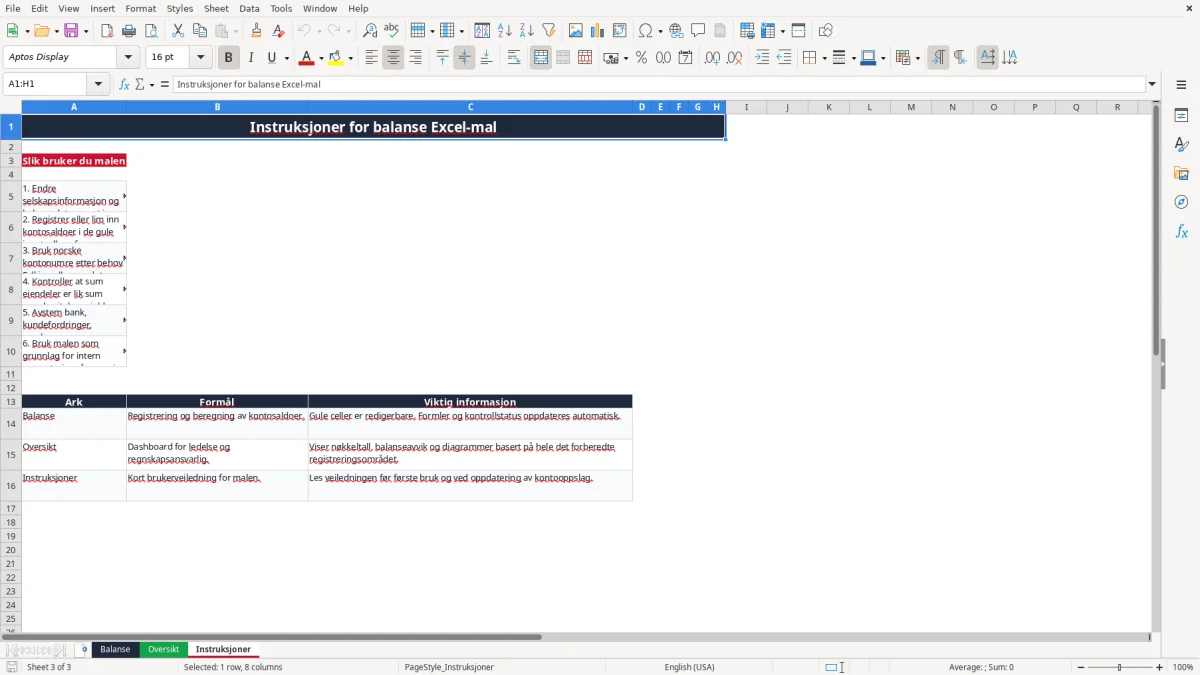
Task: Toggle Align Left
Action: [x=371, y=58]
